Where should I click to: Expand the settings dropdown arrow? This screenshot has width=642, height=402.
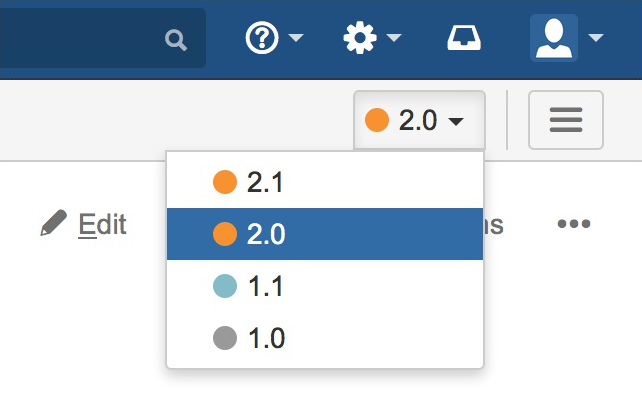click(x=393, y=40)
